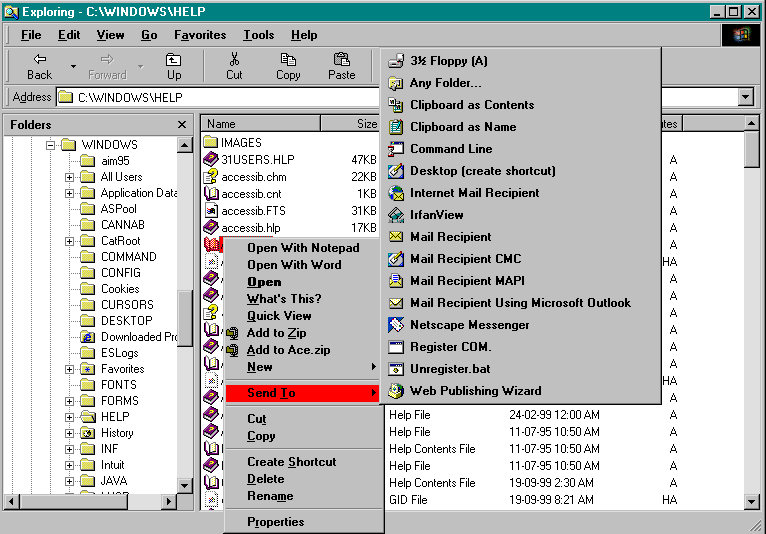Click the Copy toolbar icon
The image size is (766, 534).
(288, 60)
